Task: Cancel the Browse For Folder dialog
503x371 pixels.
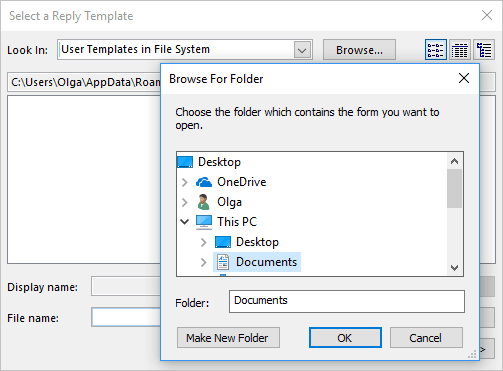Action: (426, 338)
